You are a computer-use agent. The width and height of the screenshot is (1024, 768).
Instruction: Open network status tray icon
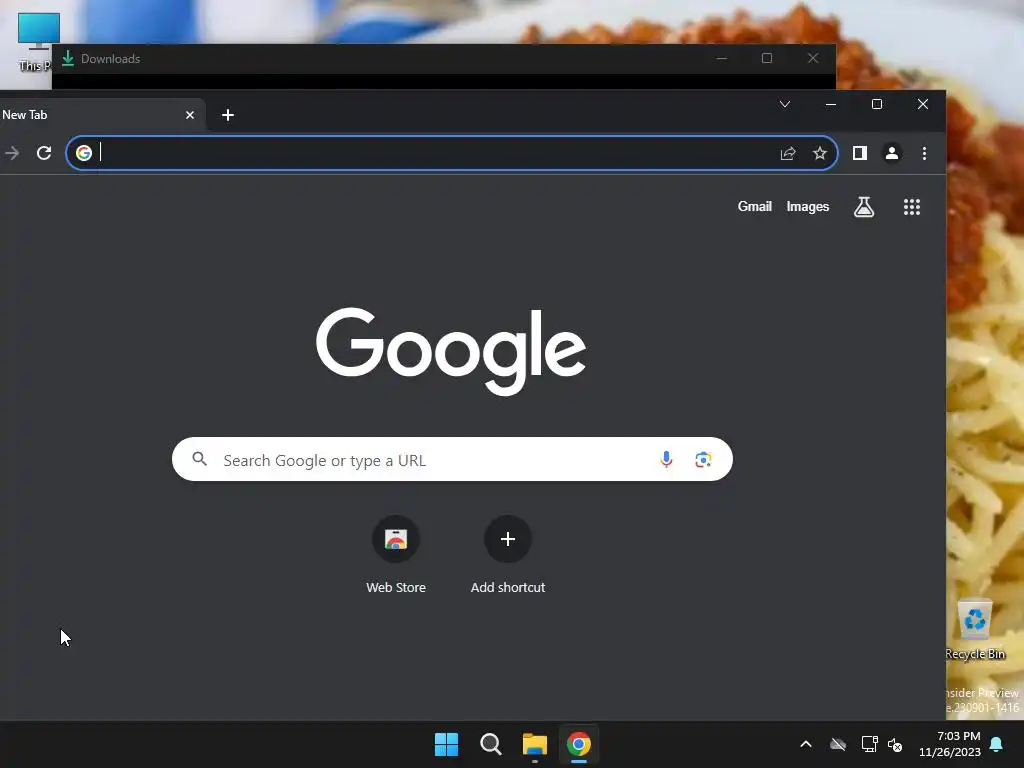[869, 744]
